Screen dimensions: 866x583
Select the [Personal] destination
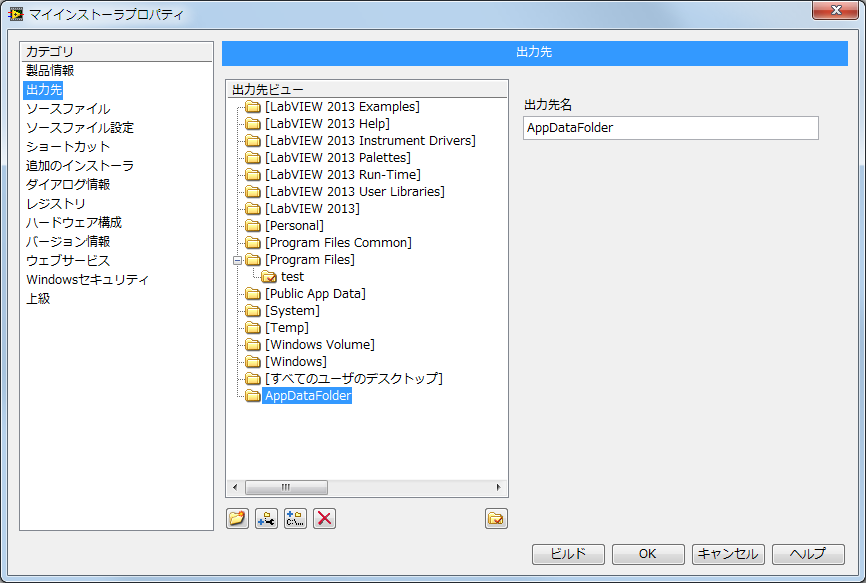[294, 226]
